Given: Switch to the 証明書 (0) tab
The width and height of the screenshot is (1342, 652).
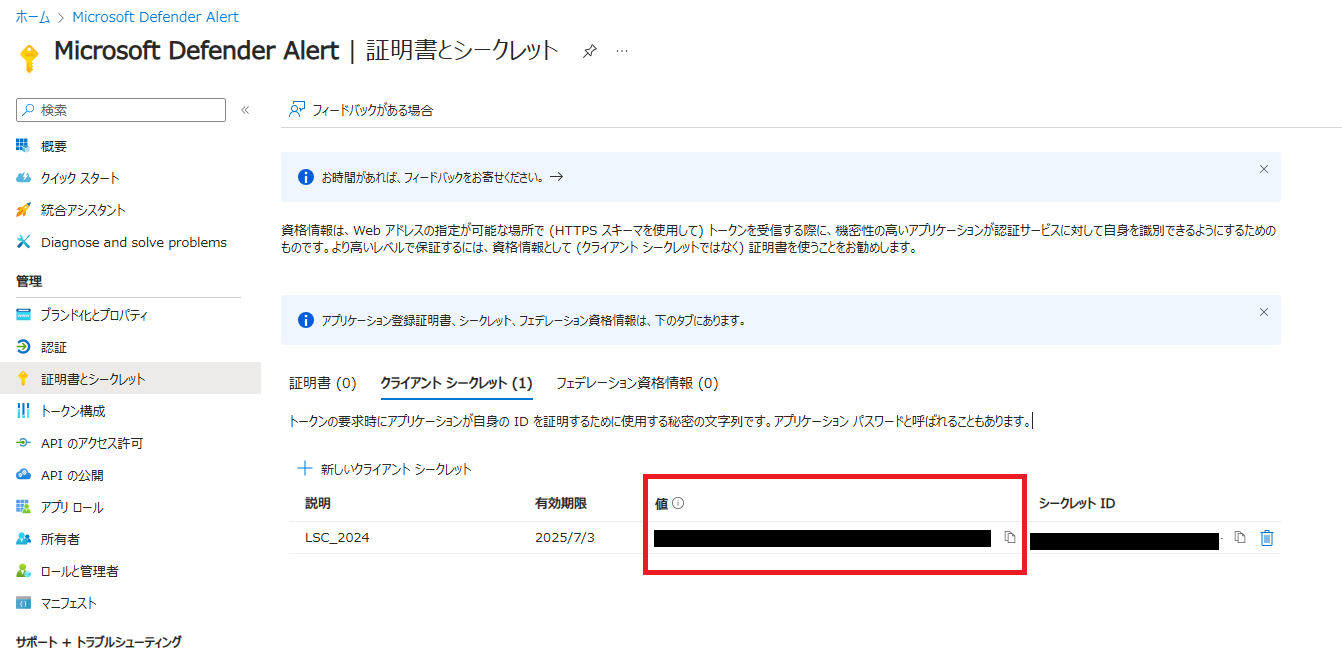Looking at the screenshot, I should pyautogui.click(x=323, y=383).
